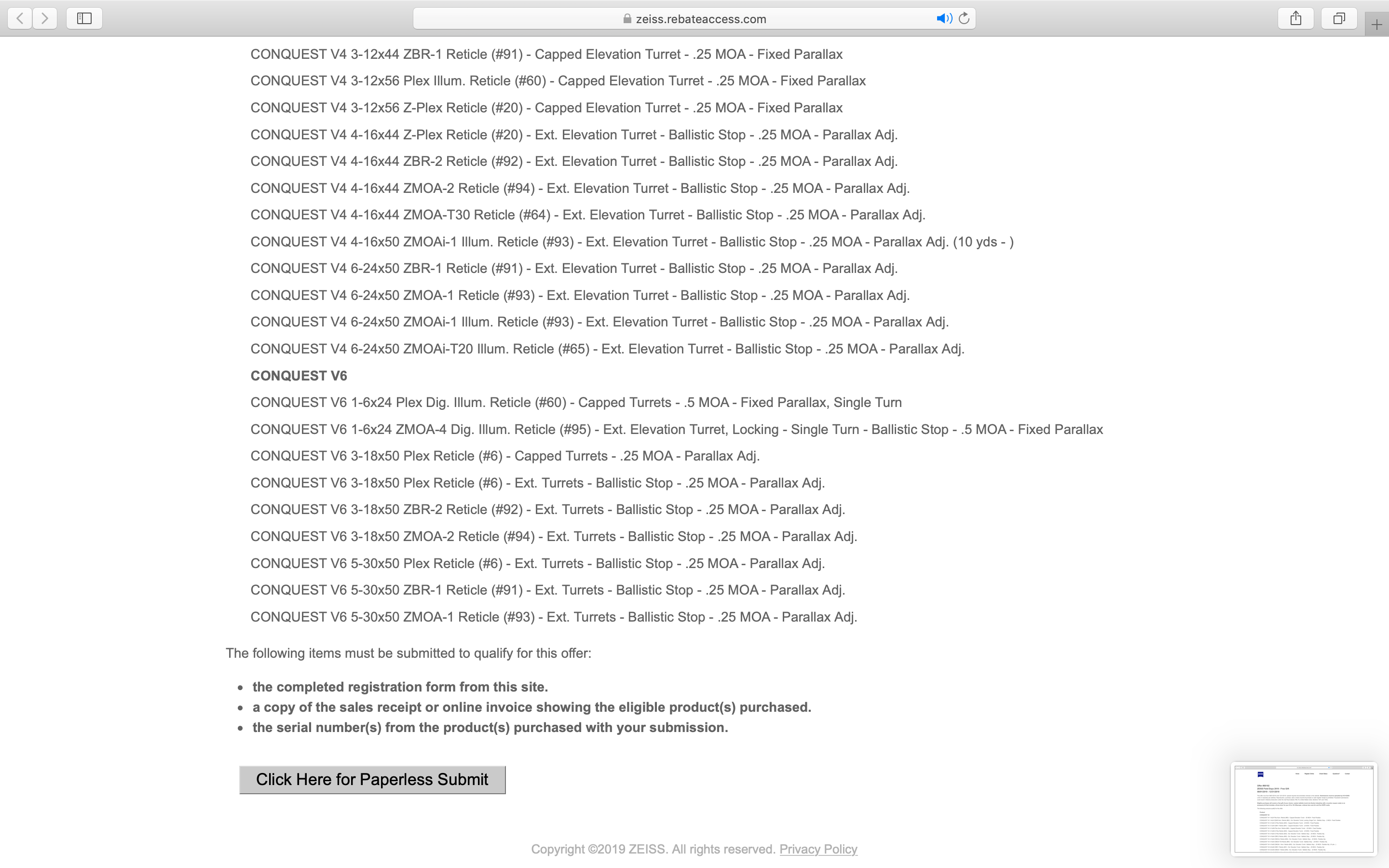Select the V4 4-16x44 ZMOA-T30 Reticle (#64) line

tap(588, 215)
